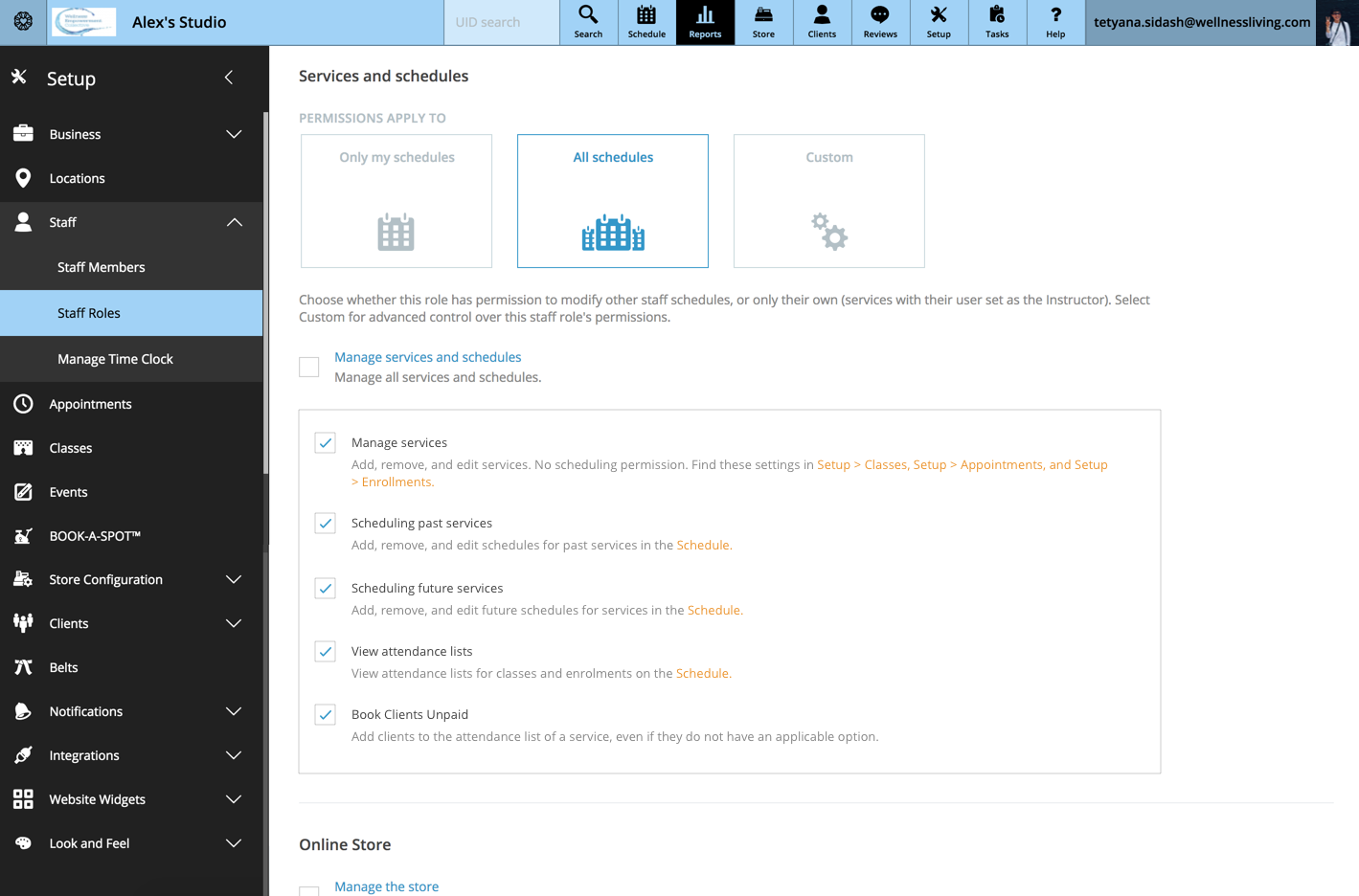The width and height of the screenshot is (1359, 896).
Task: Click the Manage services and schedules link
Action: [428, 357]
